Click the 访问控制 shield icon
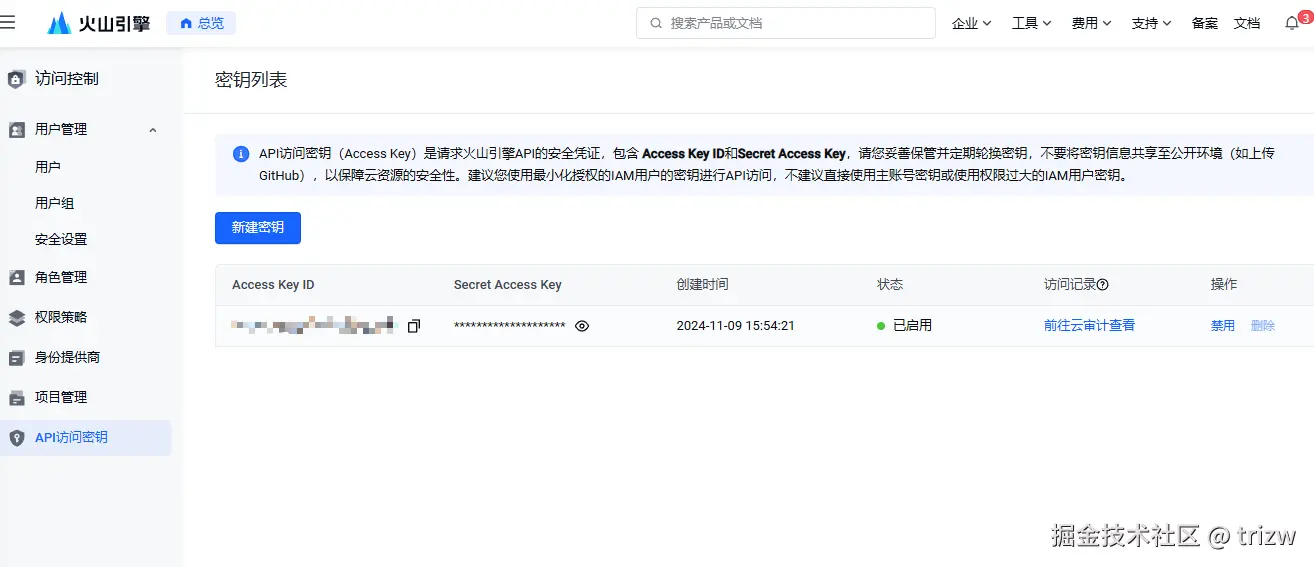Image resolution: width=1314 pixels, height=567 pixels. (16, 79)
